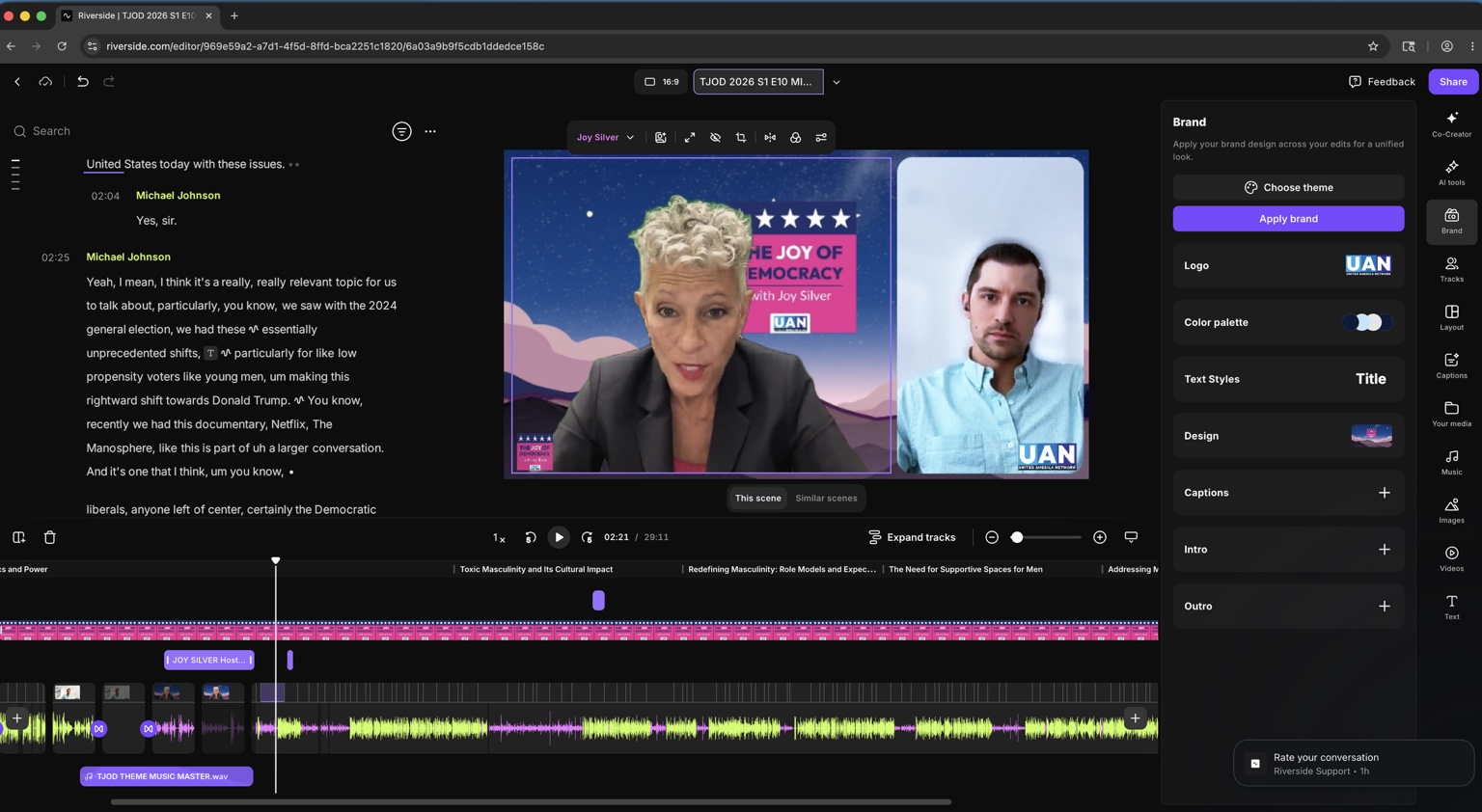The height and width of the screenshot is (812, 1482).
Task: Select Redefining Masculinity chapter marker
Action: 782,569
